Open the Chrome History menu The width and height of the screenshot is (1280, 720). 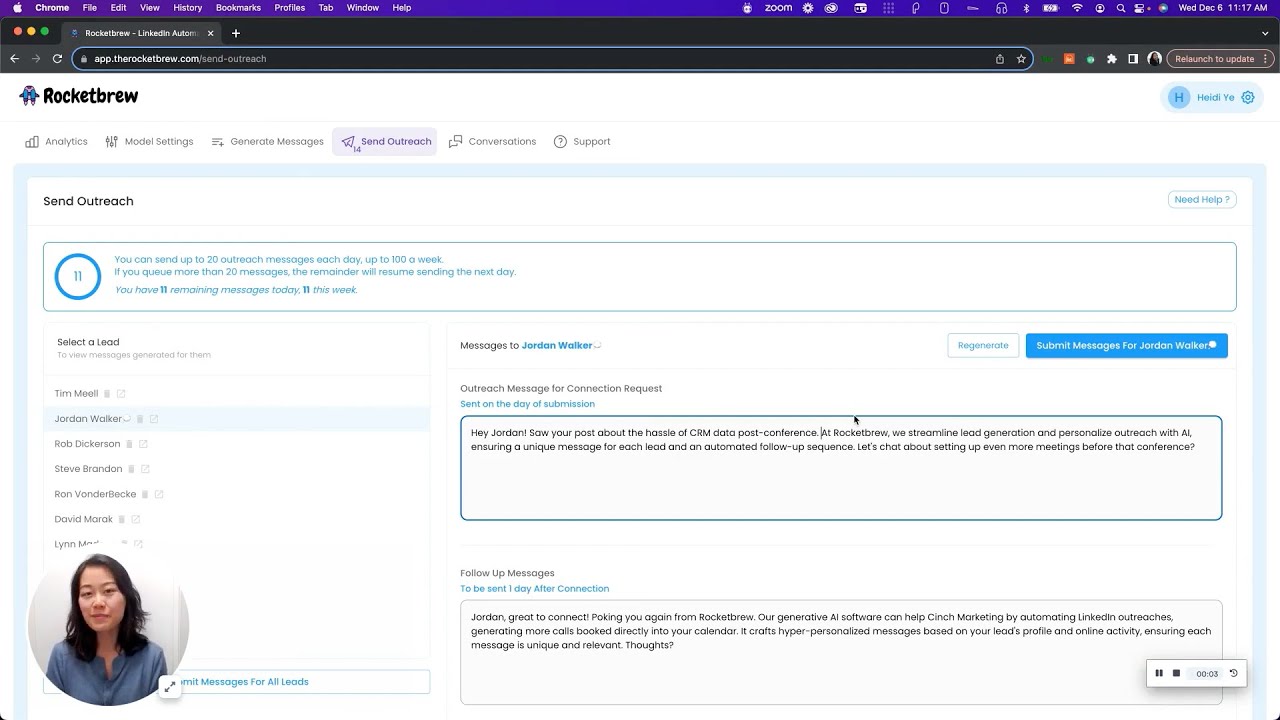(187, 8)
